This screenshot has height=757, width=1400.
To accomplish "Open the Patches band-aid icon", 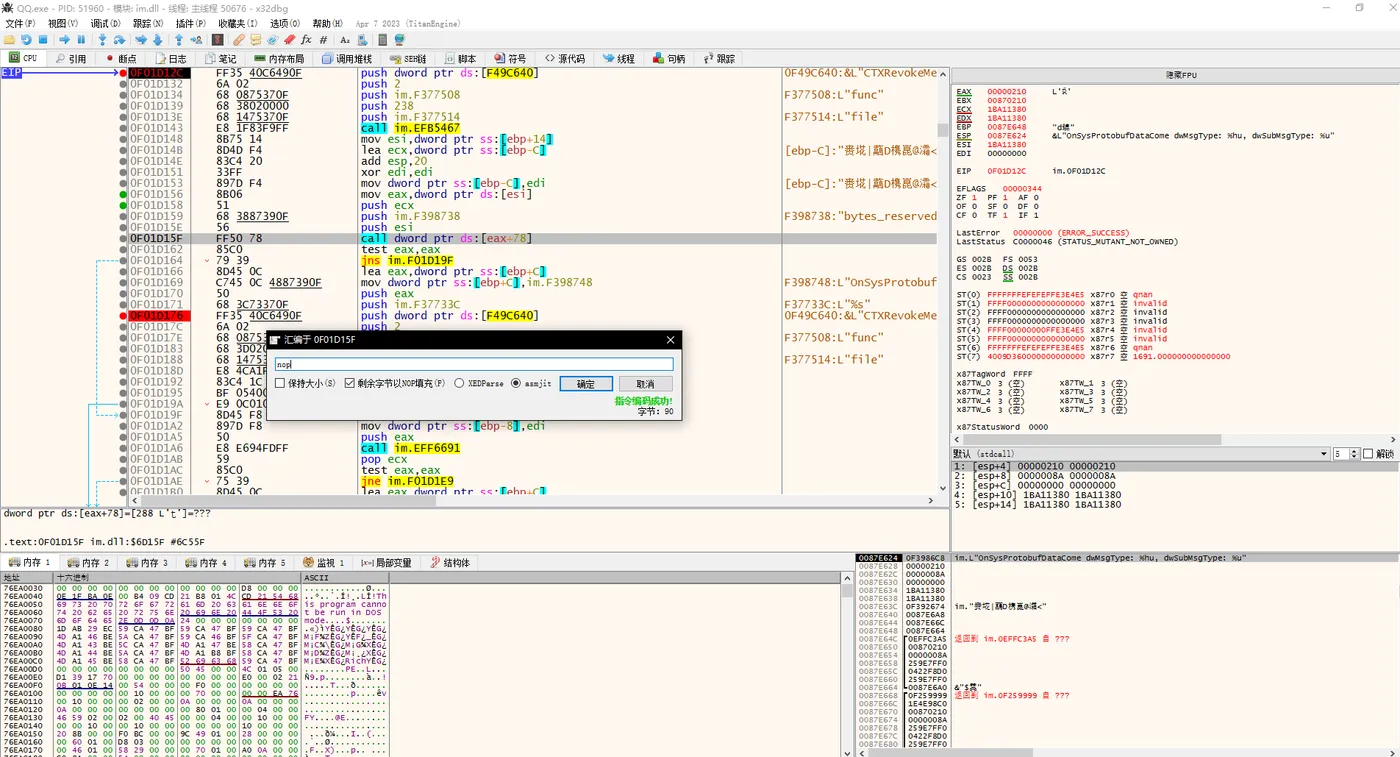I will [239, 40].
